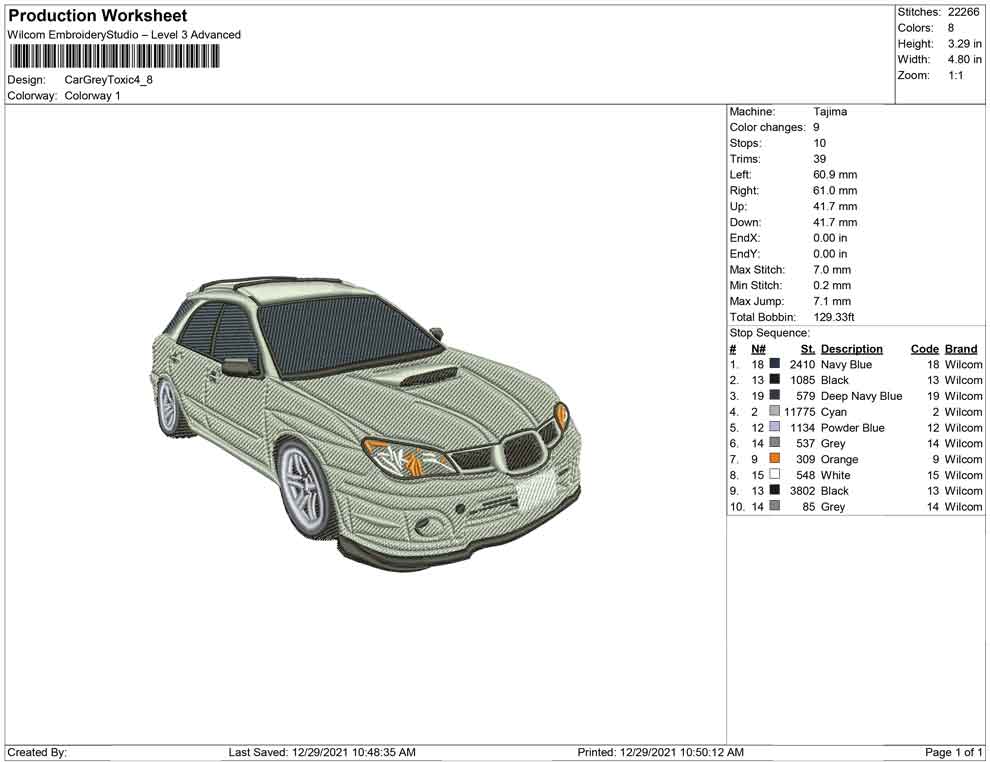
Task: Click the Orange color swatch in row 7
Action: [775, 459]
